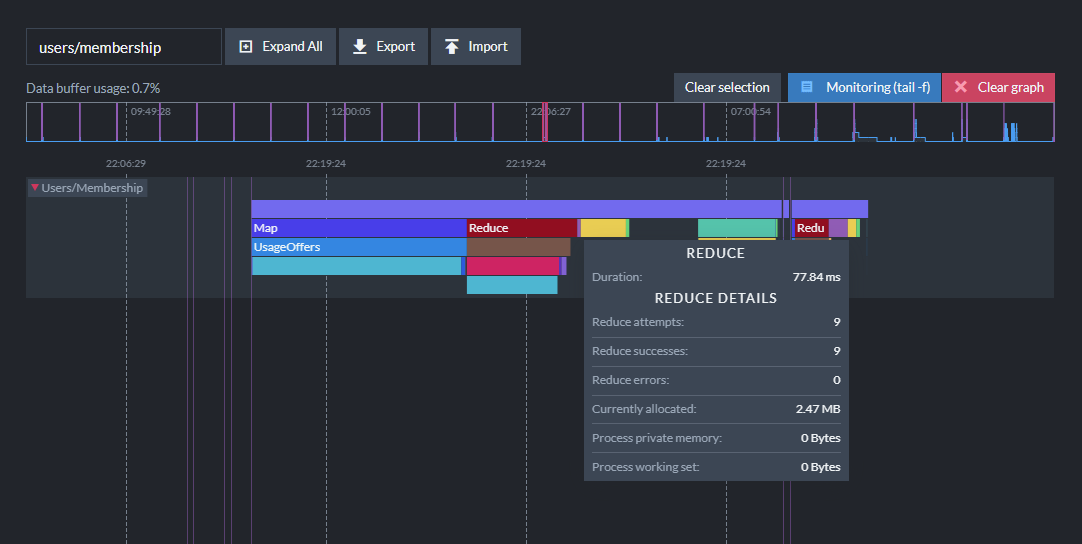The height and width of the screenshot is (544, 1082).
Task: Click the red X icon on Clear graph
Action: pyautogui.click(x=961, y=87)
